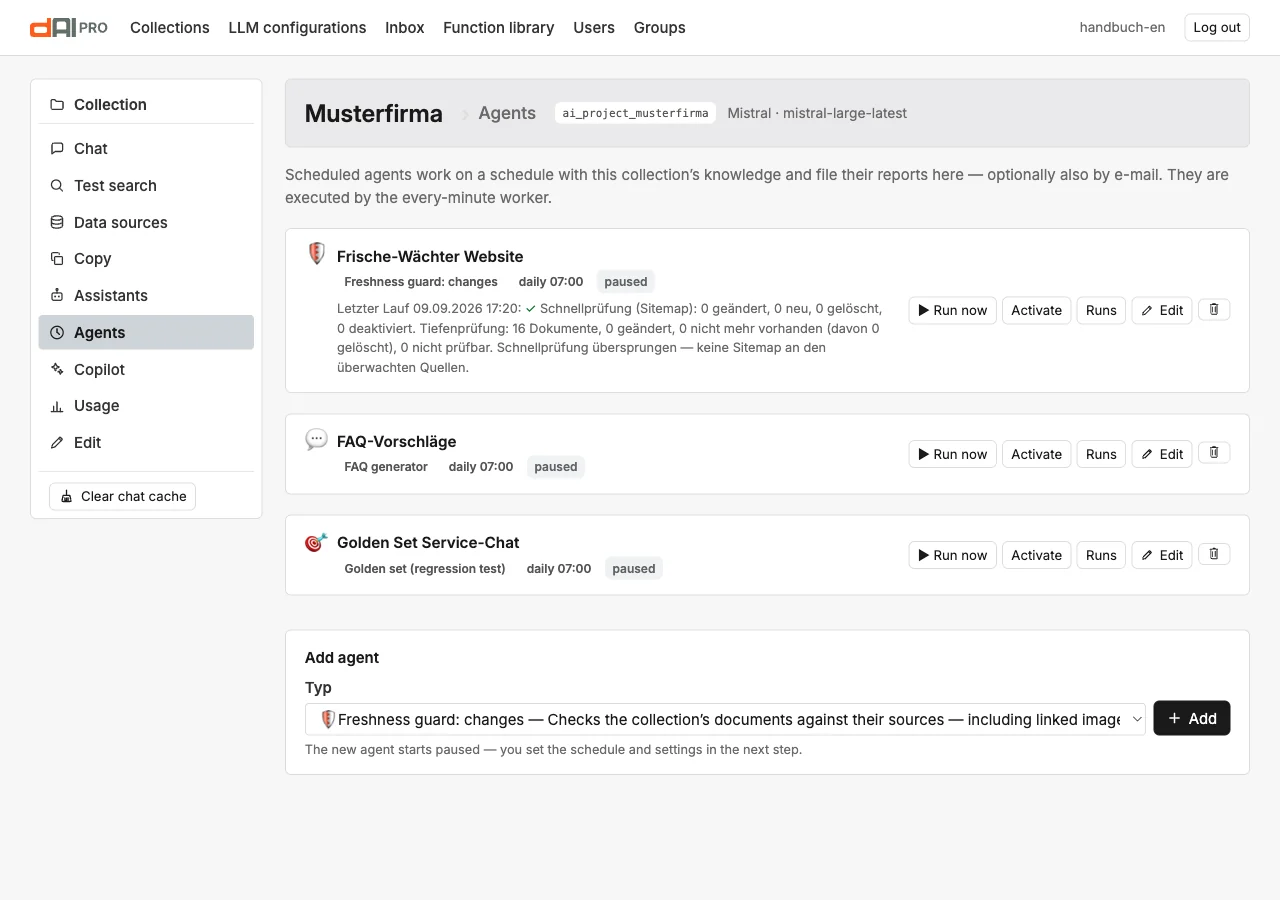This screenshot has height=900, width=1280.
Task: View Runs for Frische-Wächter Website
Action: (1101, 310)
